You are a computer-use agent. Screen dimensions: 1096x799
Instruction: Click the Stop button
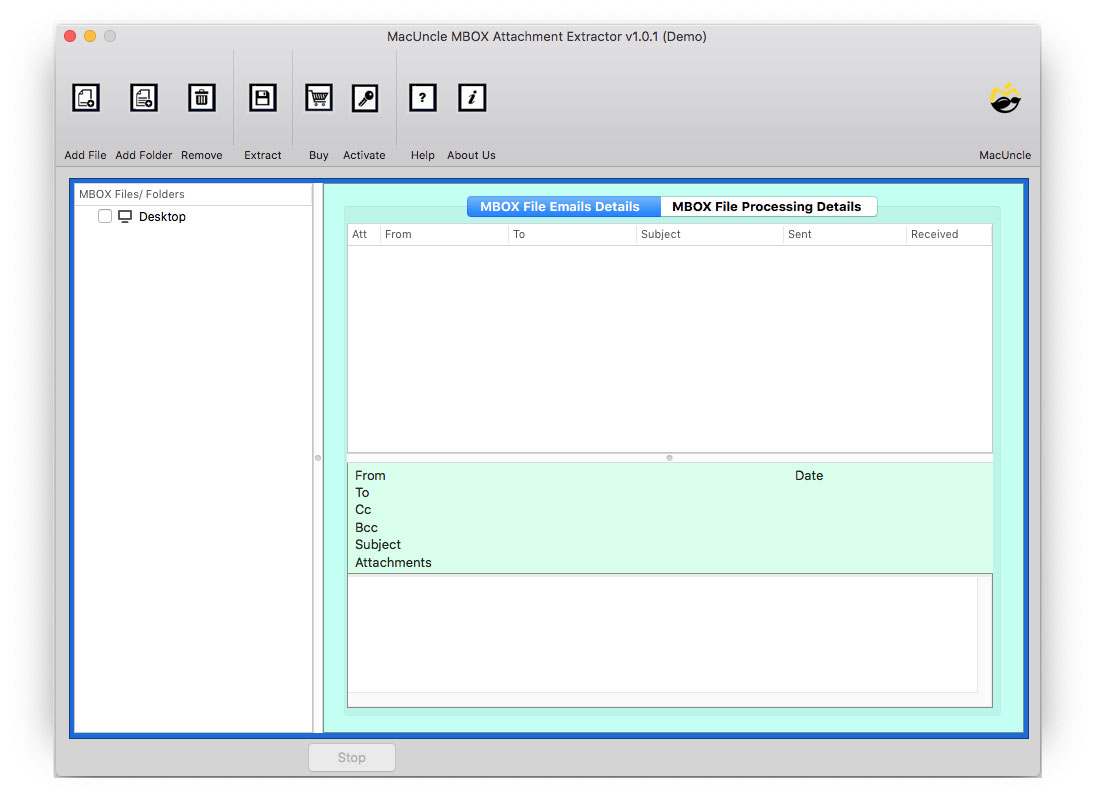tap(351, 757)
